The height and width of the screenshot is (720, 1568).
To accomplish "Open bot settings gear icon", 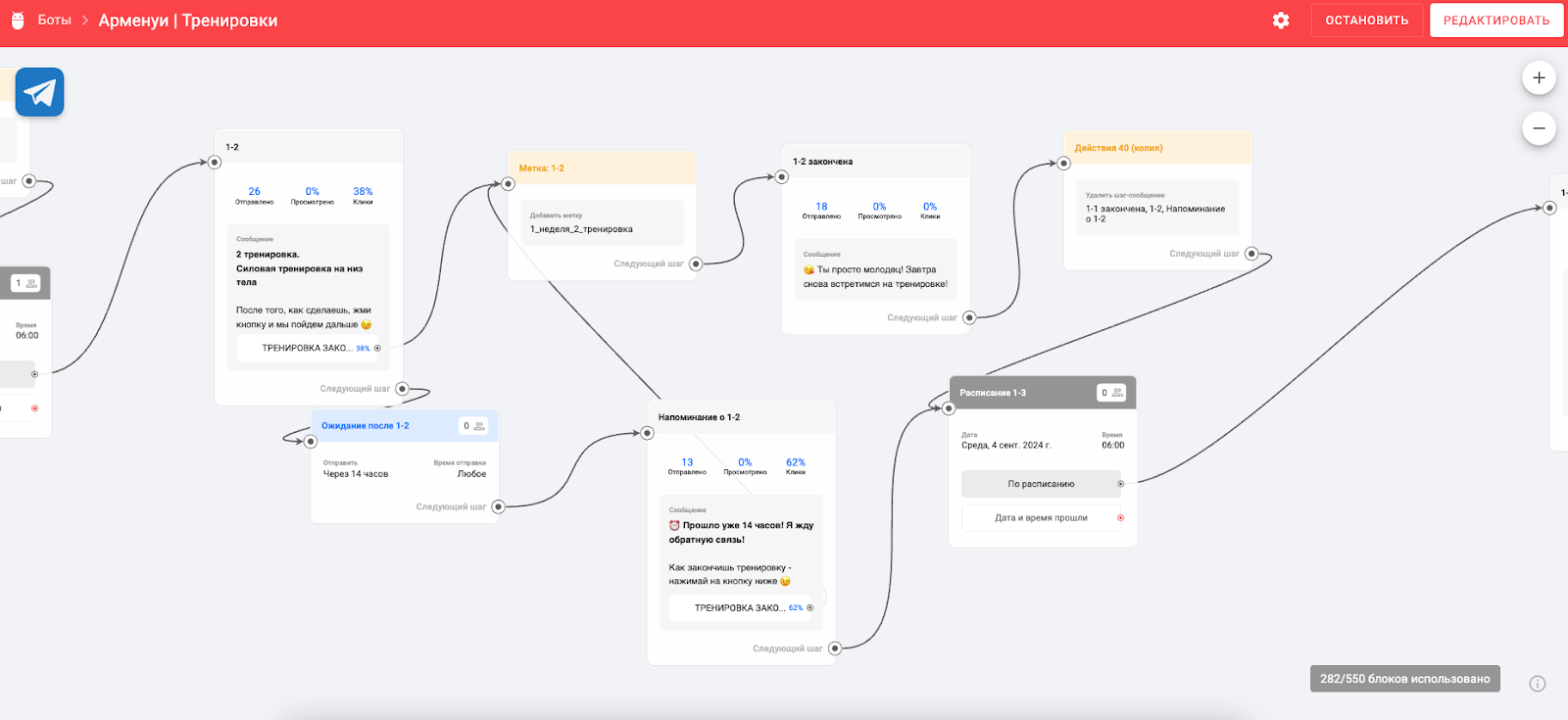I will (1281, 21).
